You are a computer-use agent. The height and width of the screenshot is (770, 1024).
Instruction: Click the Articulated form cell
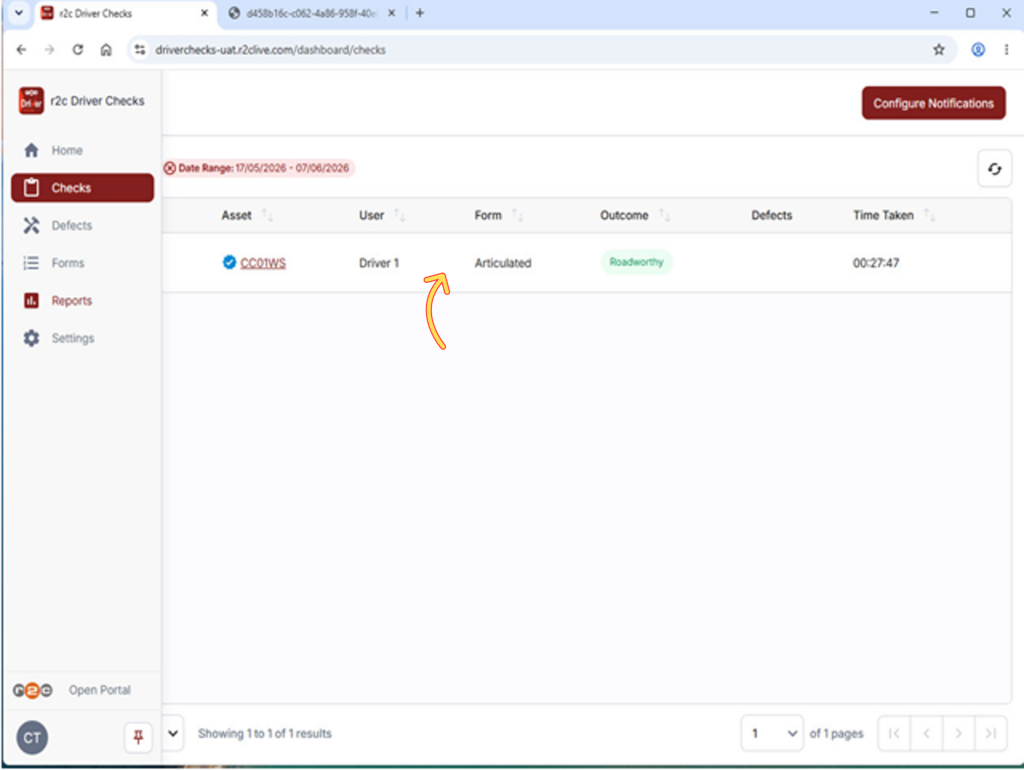pyautogui.click(x=503, y=263)
